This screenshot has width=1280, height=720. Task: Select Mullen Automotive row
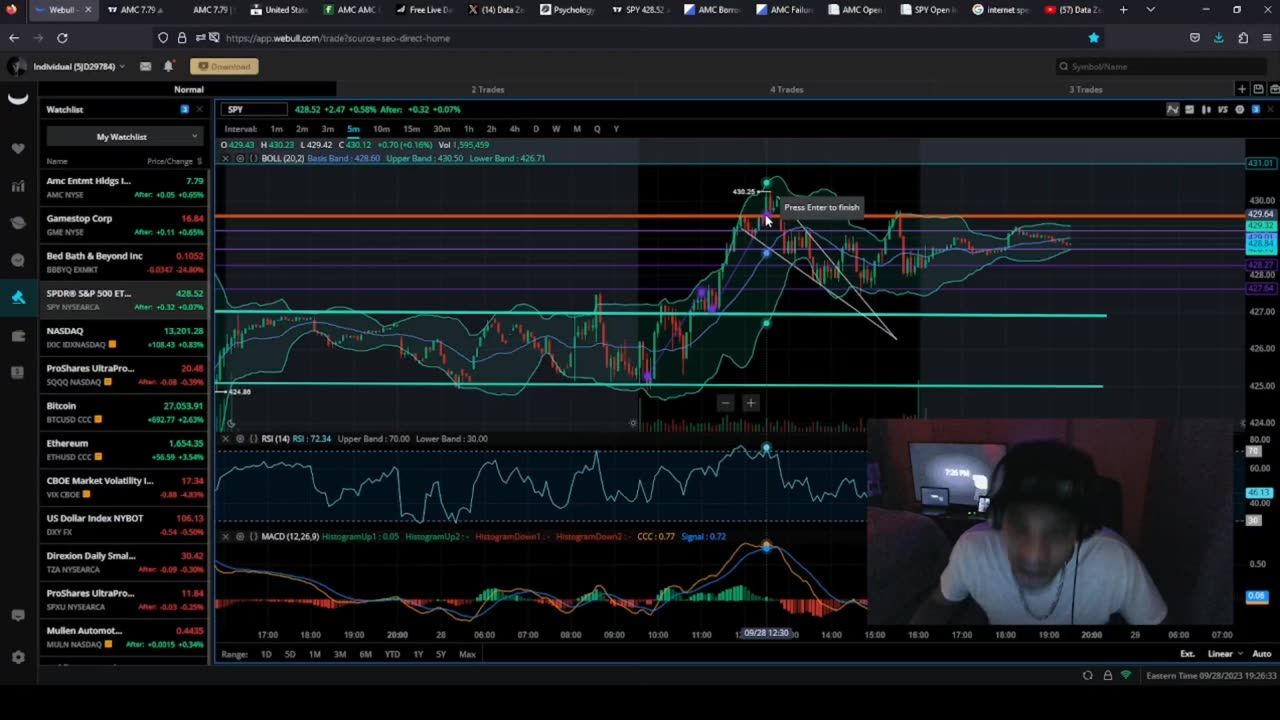(x=125, y=637)
